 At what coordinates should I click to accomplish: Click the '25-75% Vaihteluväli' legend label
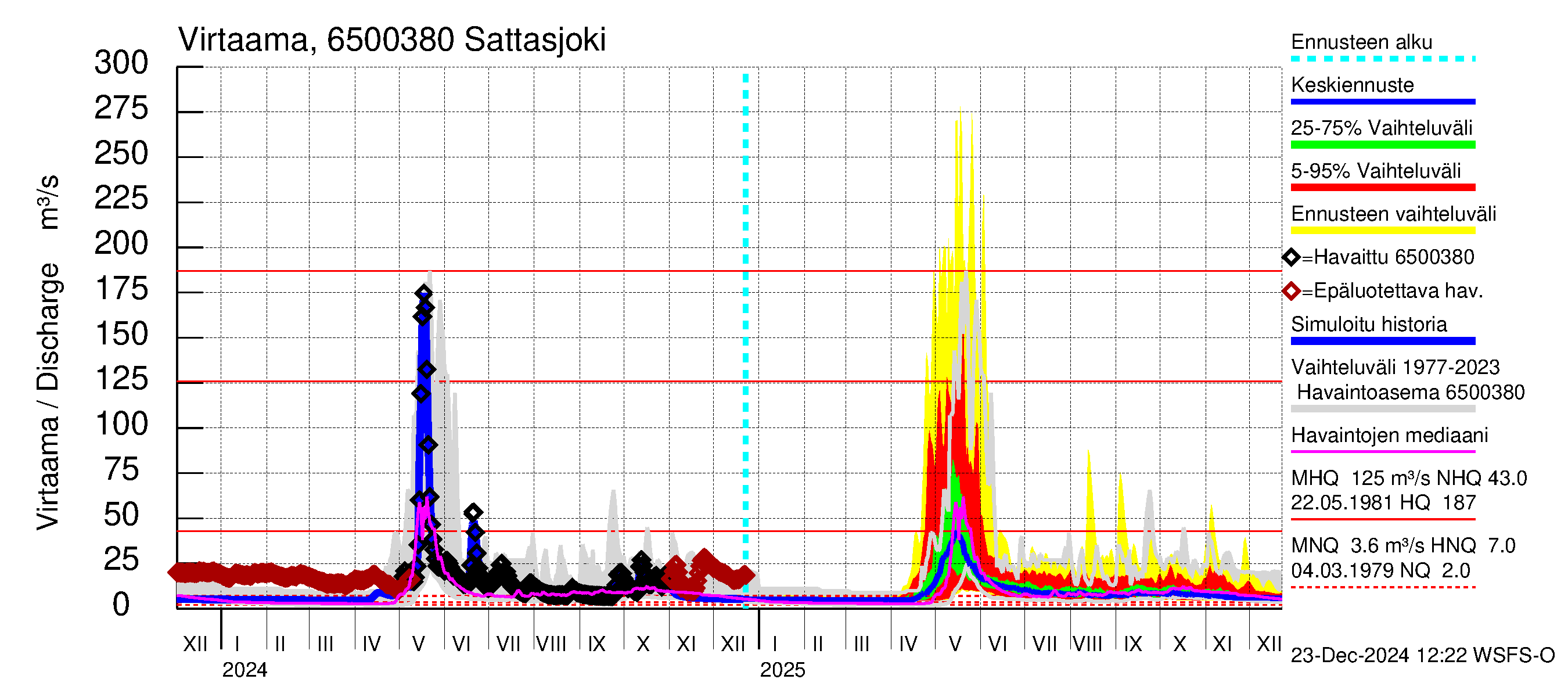(x=1382, y=128)
